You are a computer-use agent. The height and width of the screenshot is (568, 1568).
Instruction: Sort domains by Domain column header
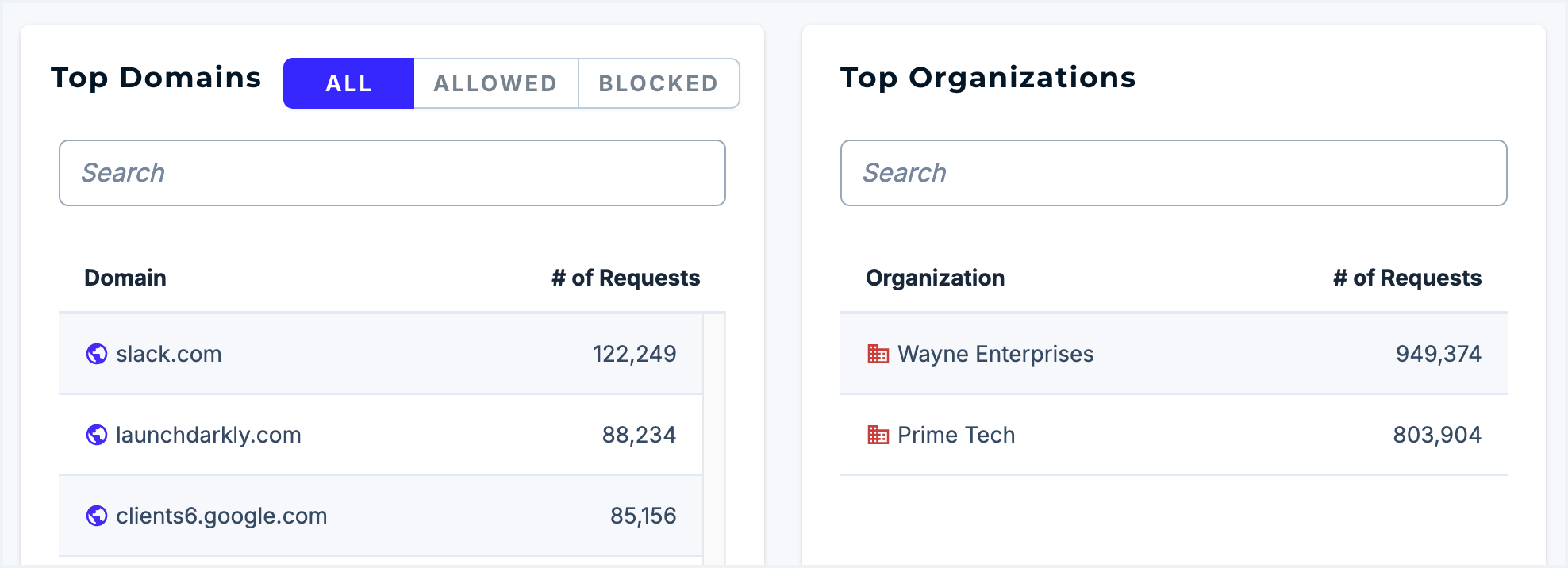(125, 278)
